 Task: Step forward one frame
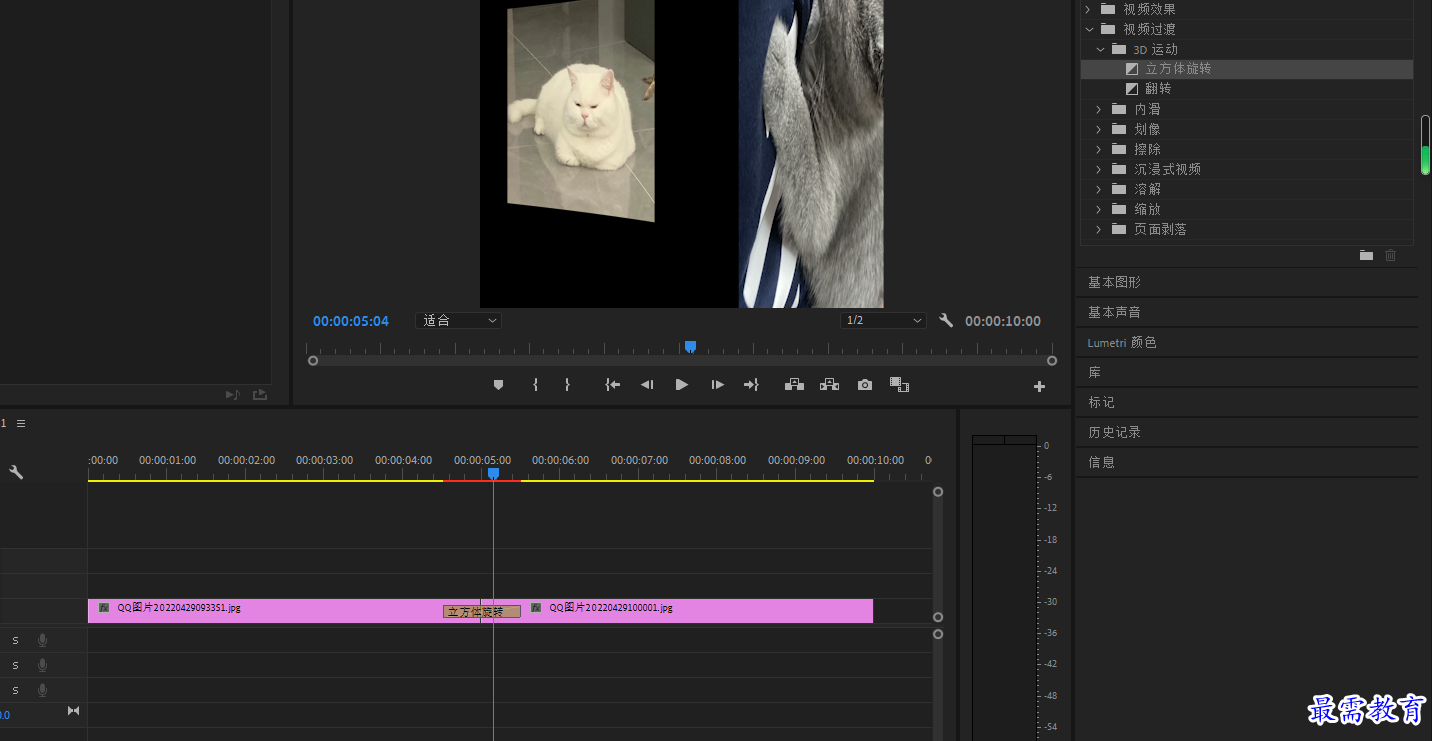click(x=717, y=385)
